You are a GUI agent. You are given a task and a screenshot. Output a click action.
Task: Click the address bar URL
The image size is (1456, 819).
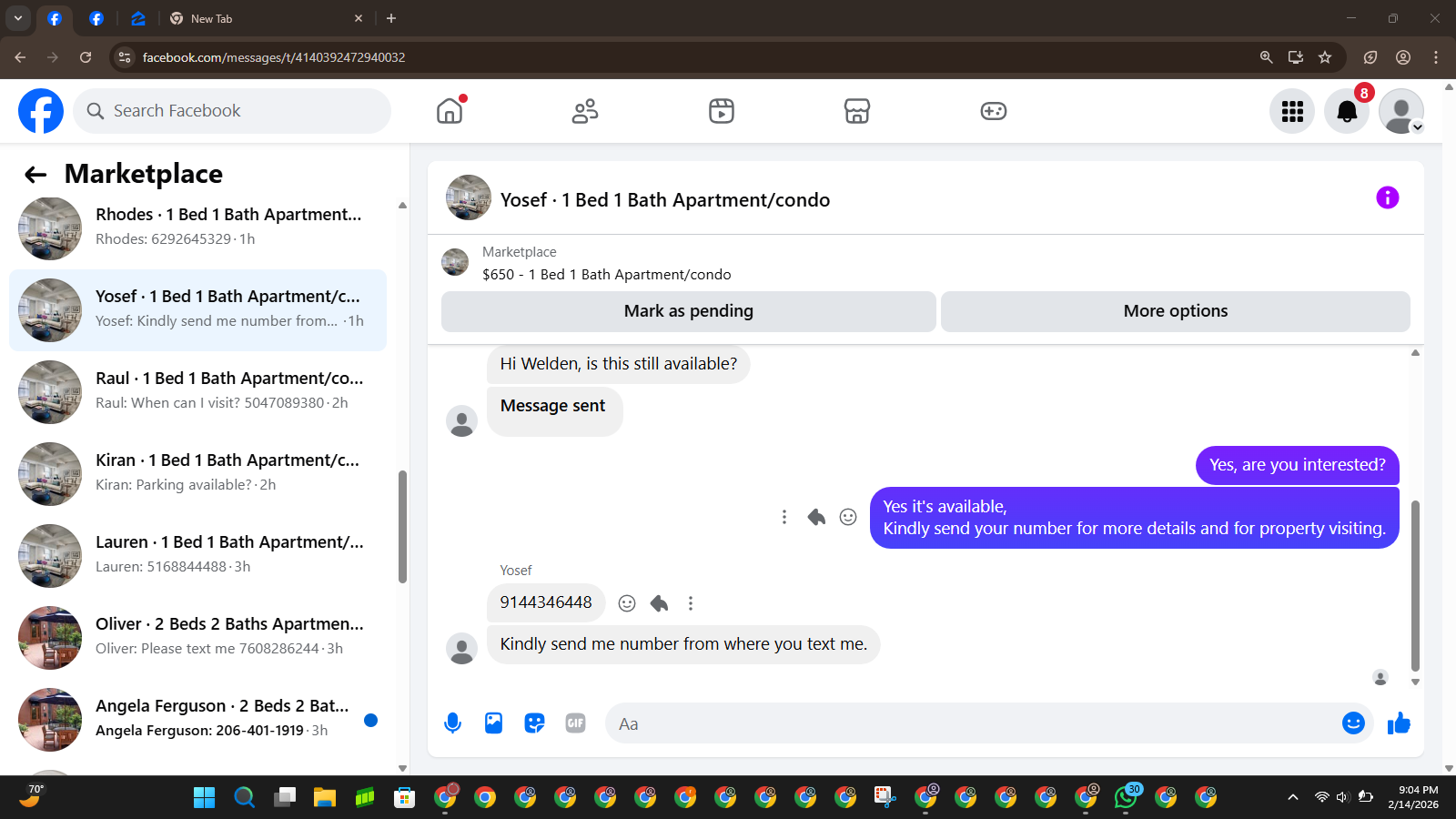[x=274, y=57]
